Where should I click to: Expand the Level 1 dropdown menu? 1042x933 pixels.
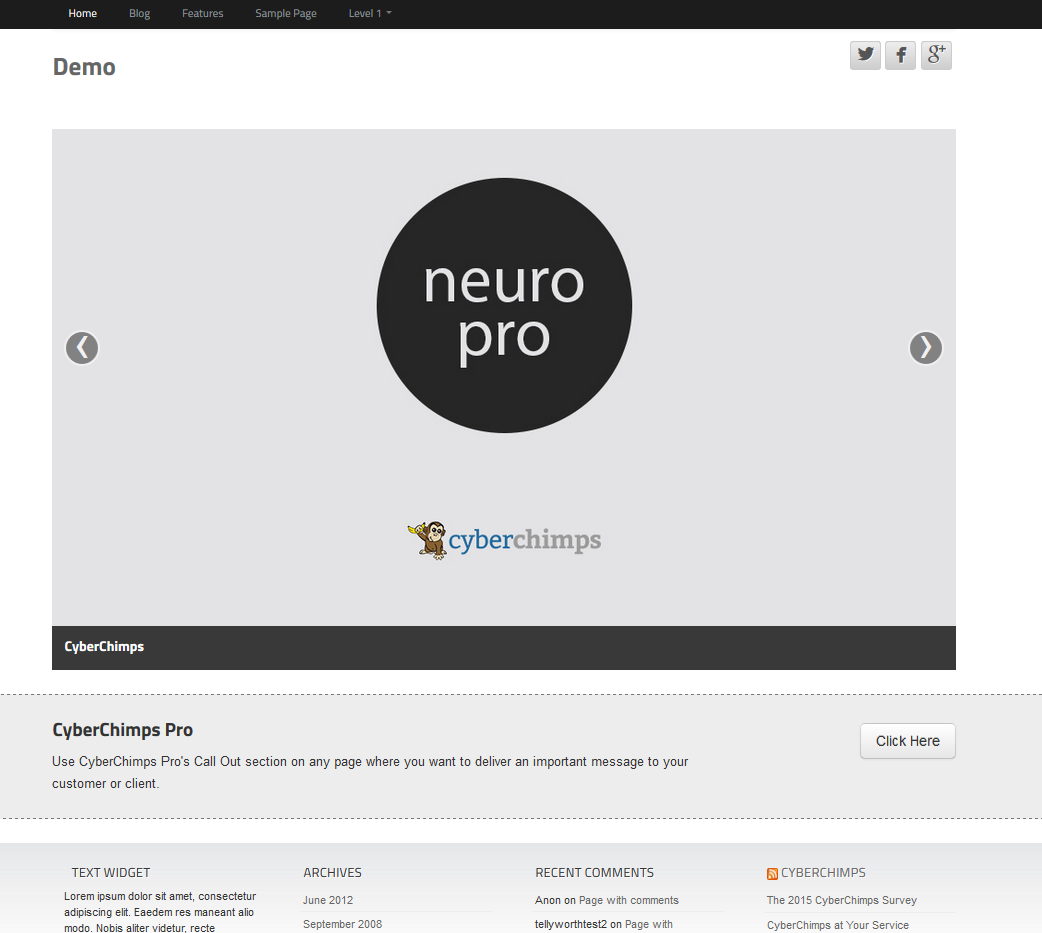tap(370, 13)
